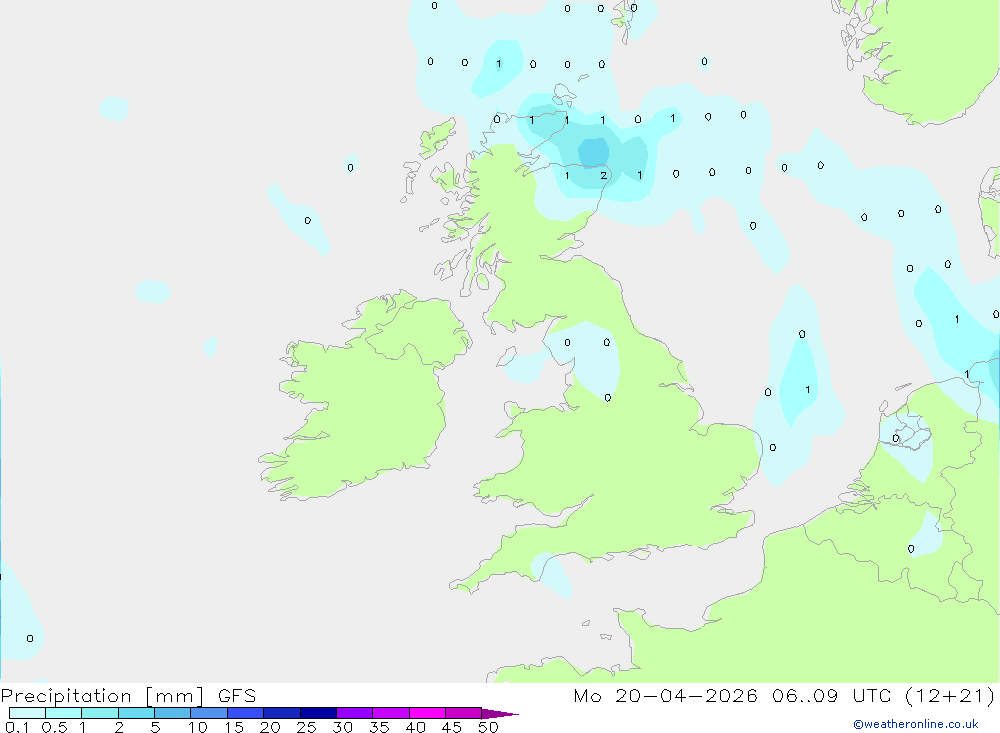Click the "[mm]" unit label
1000x733 pixels.
175,696
